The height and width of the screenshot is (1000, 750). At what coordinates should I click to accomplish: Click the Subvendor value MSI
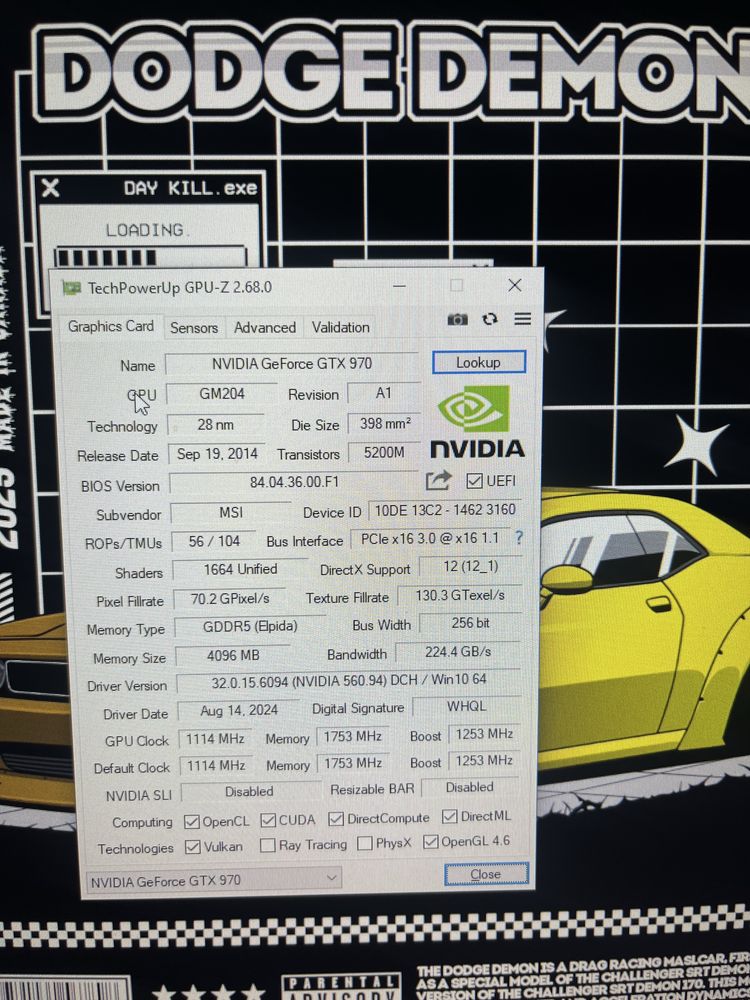coord(231,513)
